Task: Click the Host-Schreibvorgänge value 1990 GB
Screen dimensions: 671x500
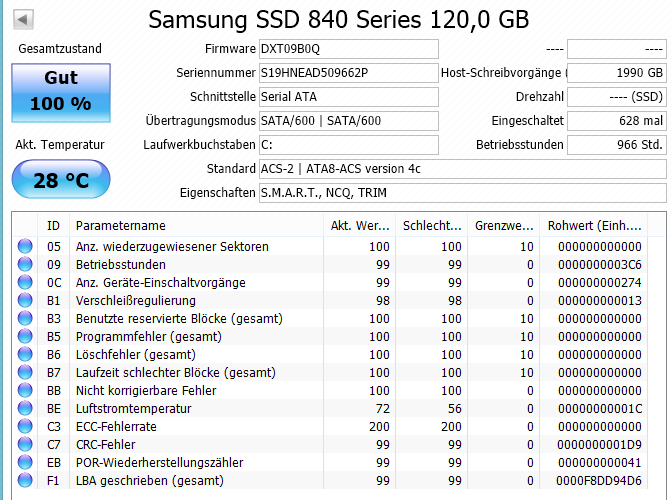Action: click(x=617, y=73)
